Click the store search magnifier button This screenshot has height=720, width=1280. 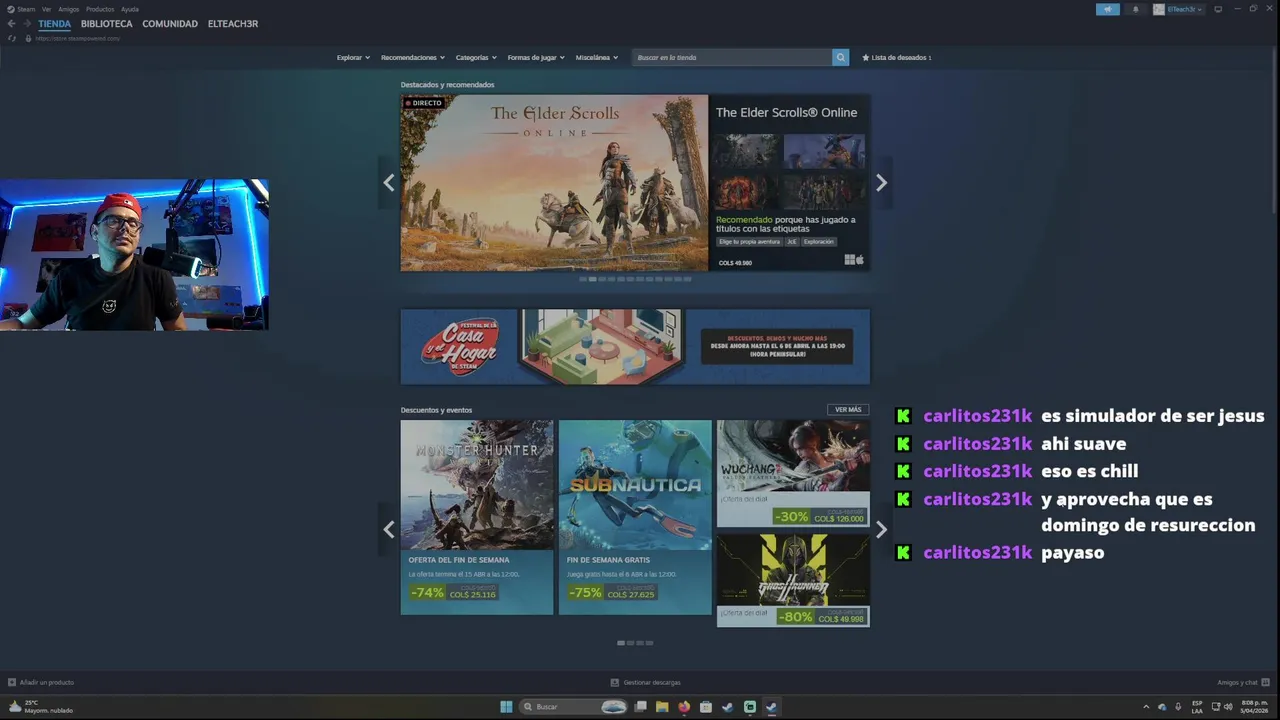[840, 57]
